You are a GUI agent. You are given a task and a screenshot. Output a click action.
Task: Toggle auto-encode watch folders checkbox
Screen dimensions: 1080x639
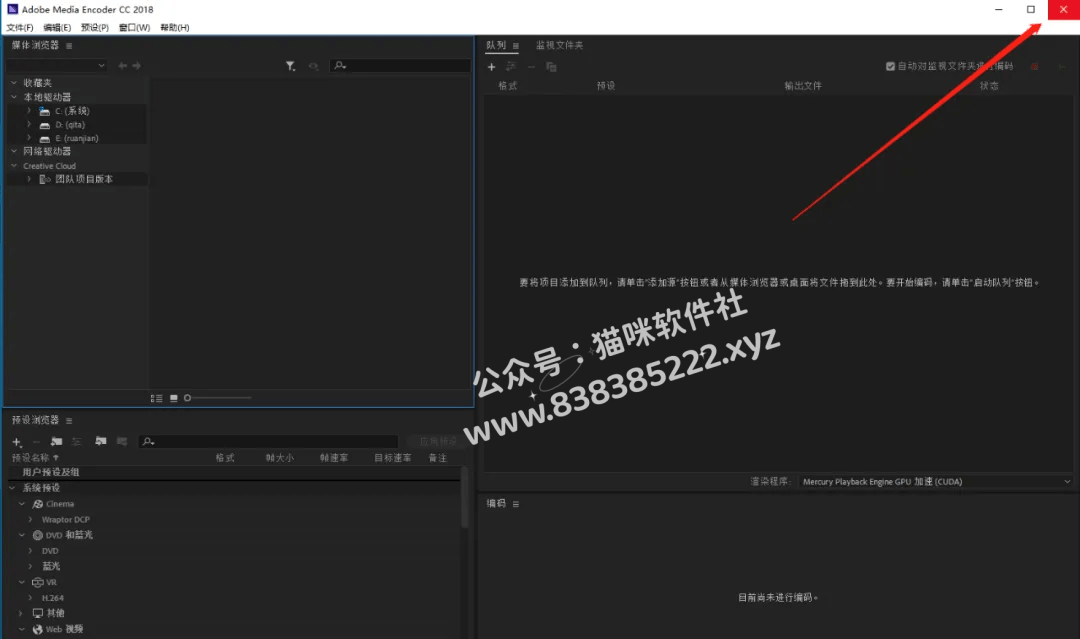click(890, 67)
